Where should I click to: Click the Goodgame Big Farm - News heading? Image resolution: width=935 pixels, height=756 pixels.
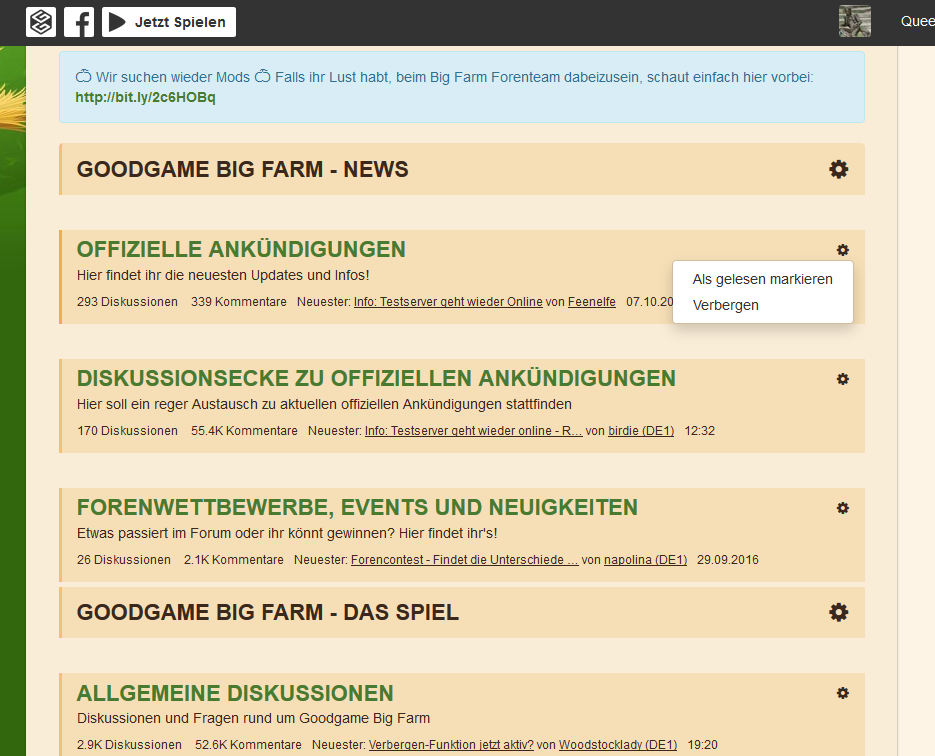pos(243,169)
